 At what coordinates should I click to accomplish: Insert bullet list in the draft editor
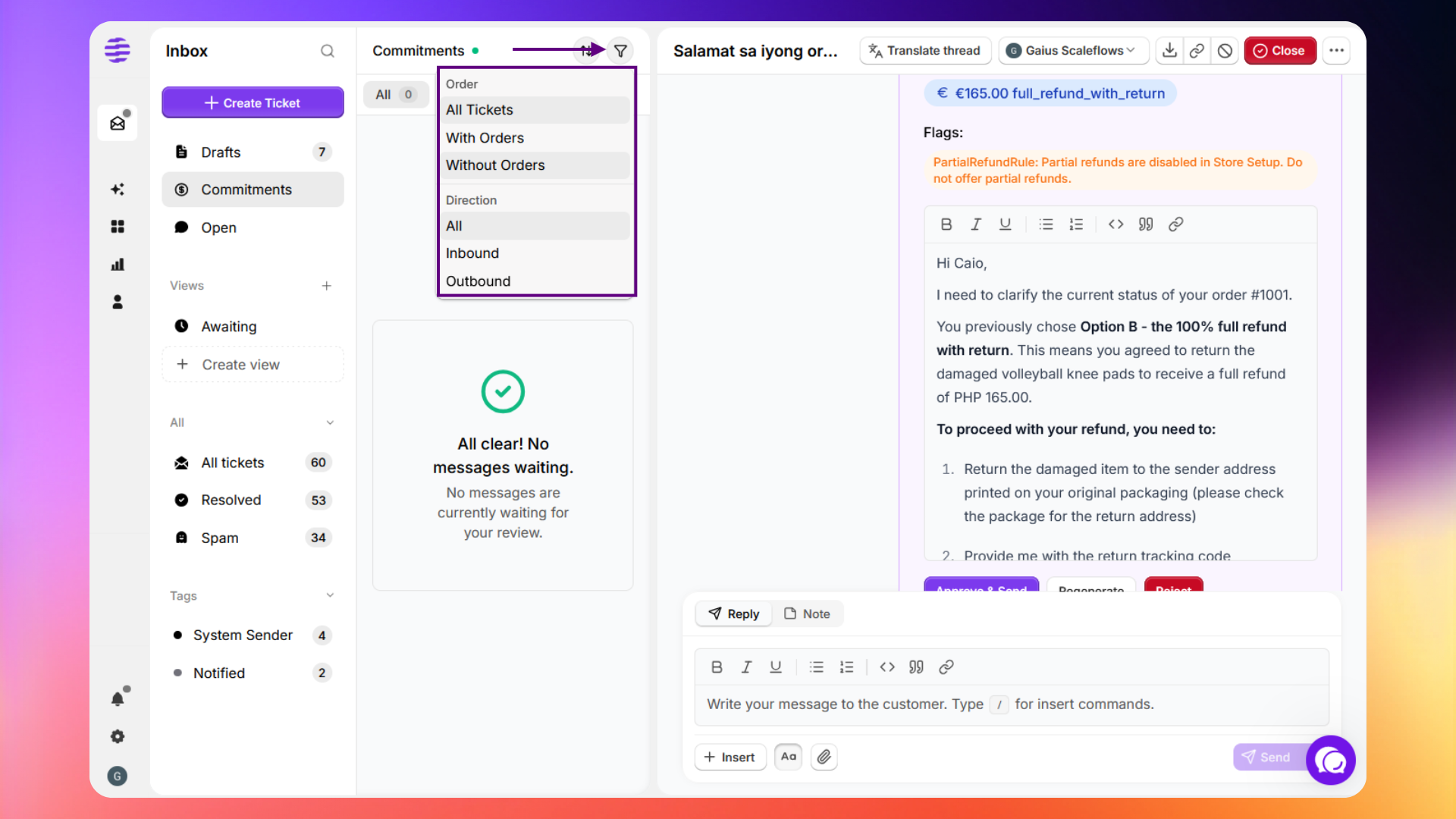(1046, 224)
